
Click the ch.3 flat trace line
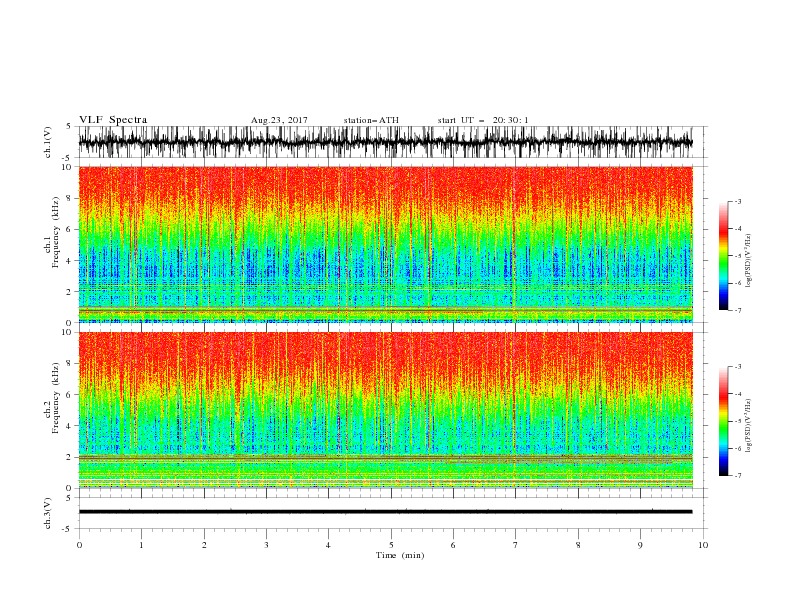tap(386, 512)
